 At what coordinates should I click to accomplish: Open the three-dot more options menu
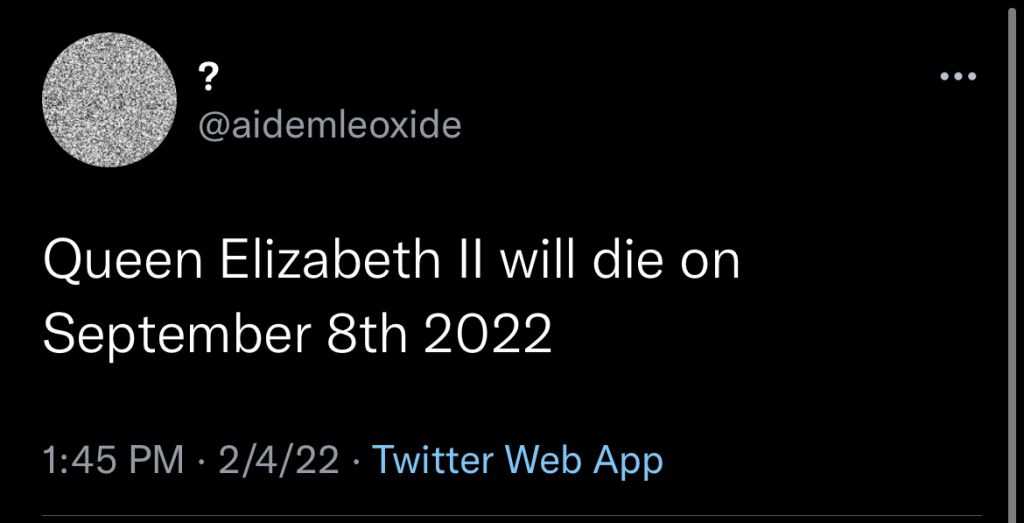pyautogui.click(x=958, y=77)
